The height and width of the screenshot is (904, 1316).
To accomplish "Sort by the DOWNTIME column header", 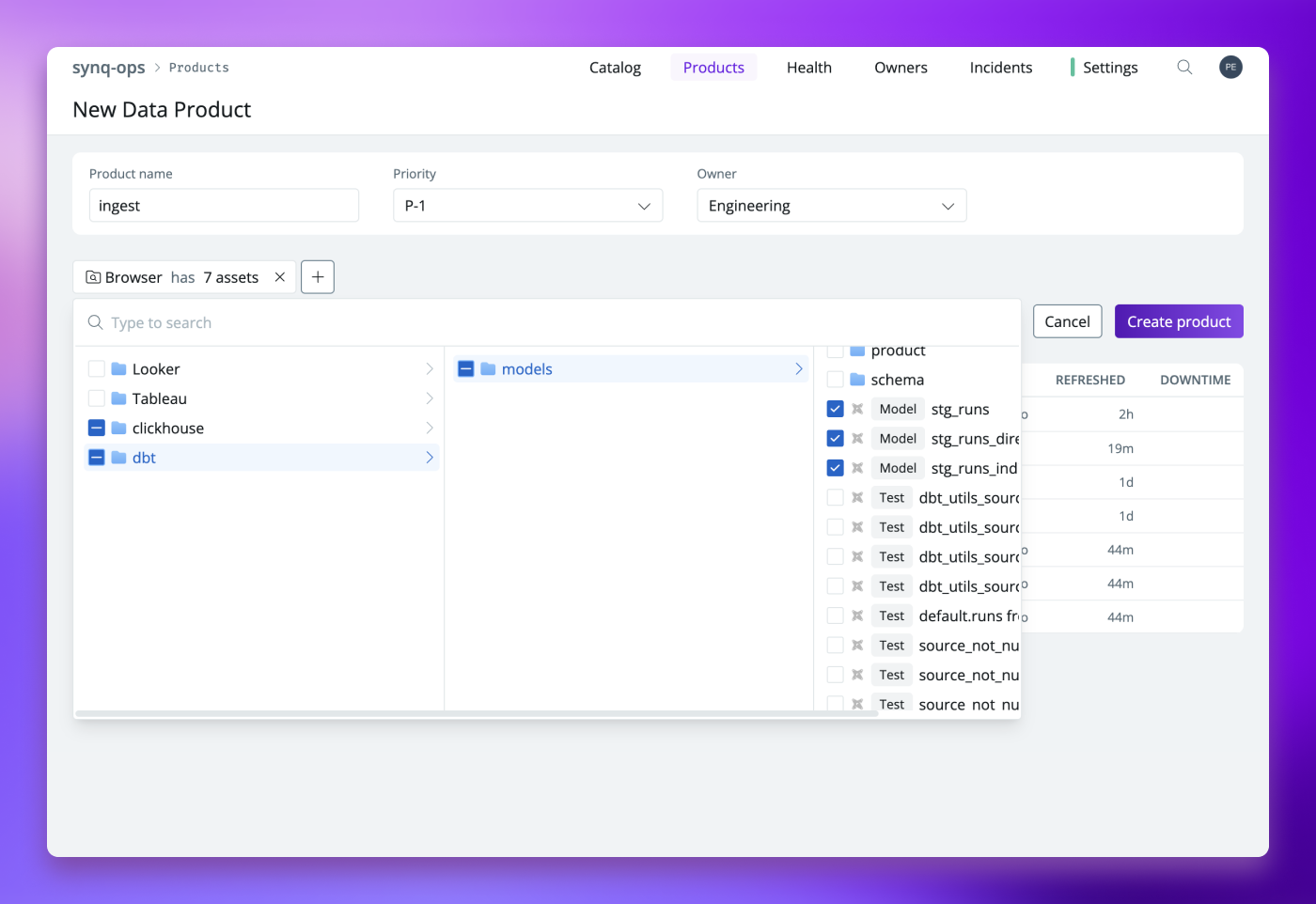I will [1195, 380].
